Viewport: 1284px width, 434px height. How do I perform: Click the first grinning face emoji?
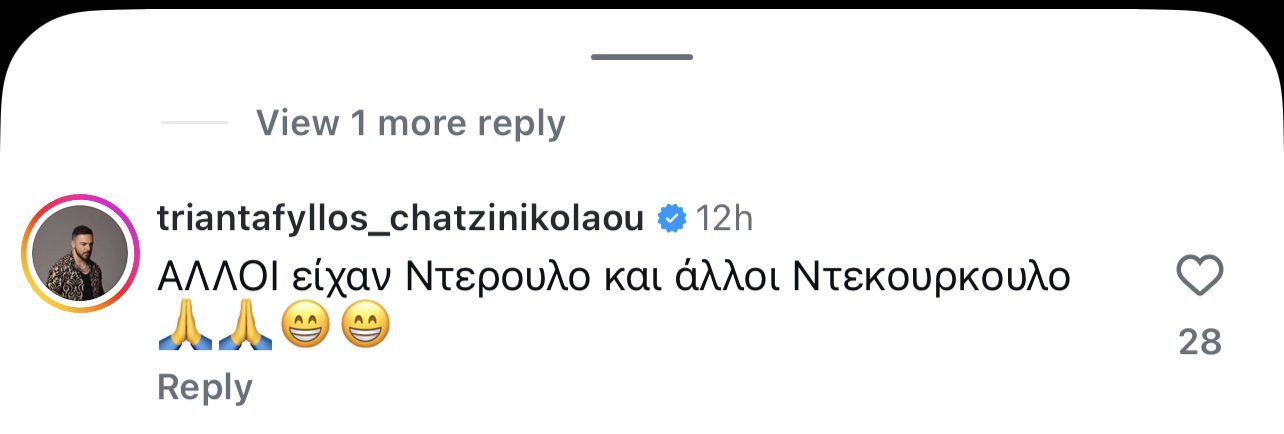pyautogui.click(x=305, y=327)
